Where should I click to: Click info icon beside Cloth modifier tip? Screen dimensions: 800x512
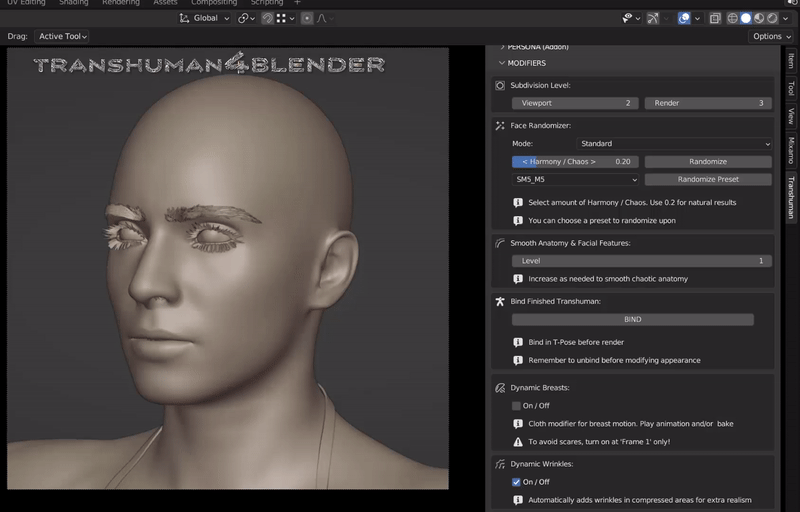point(518,424)
